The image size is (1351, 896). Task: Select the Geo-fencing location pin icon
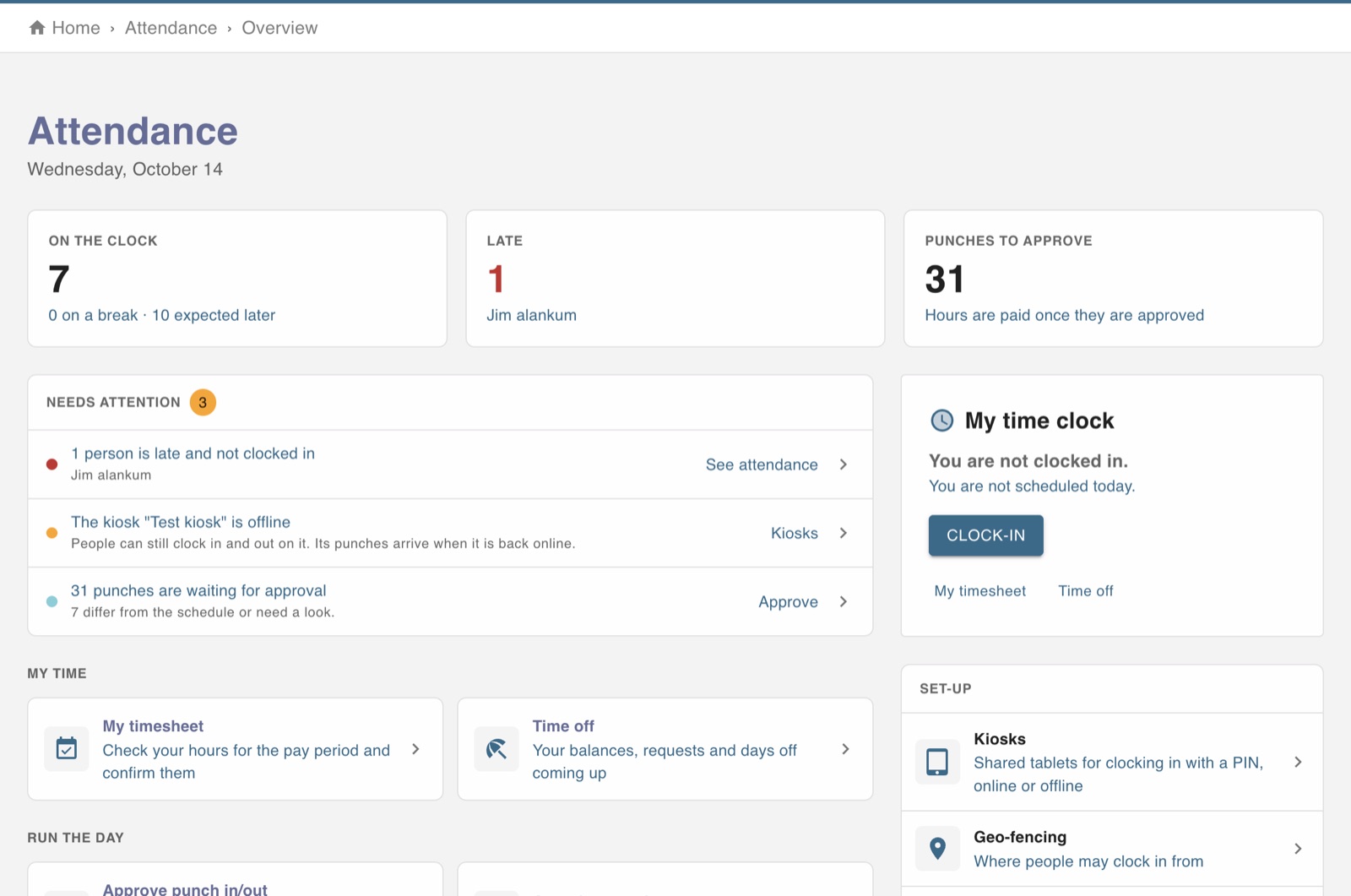click(x=937, y=848)
